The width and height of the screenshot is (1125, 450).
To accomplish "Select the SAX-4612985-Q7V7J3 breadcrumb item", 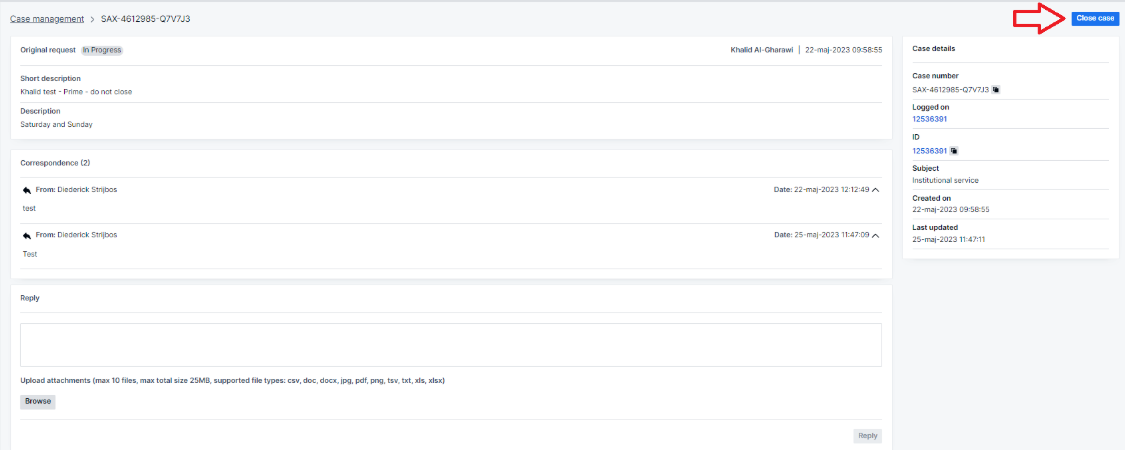I will pos(145,18).
